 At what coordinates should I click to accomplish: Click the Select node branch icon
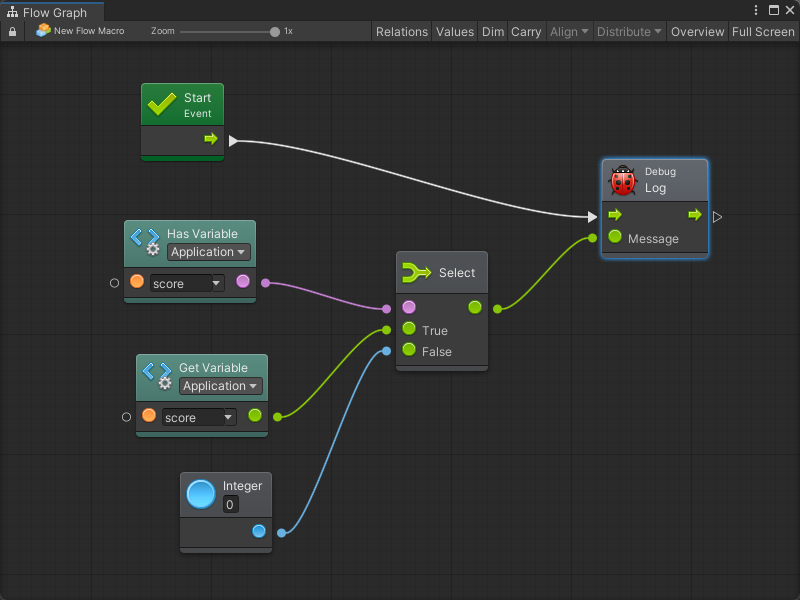(416, 273)
